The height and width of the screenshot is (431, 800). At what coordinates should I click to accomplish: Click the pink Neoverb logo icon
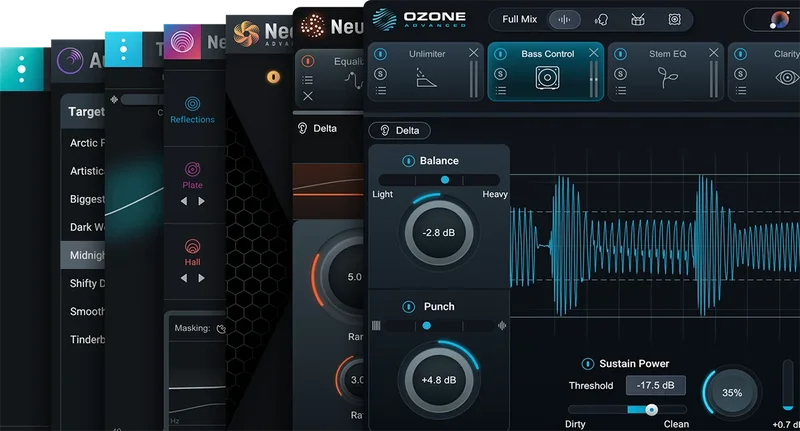click(x=182, y=41)
